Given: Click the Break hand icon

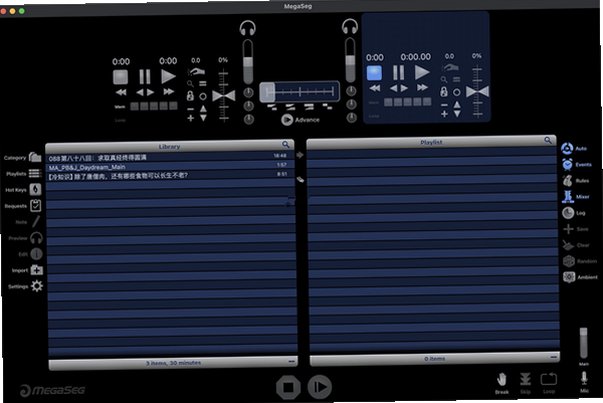Looking at the screenshot, I should click(x=501, y=380).
